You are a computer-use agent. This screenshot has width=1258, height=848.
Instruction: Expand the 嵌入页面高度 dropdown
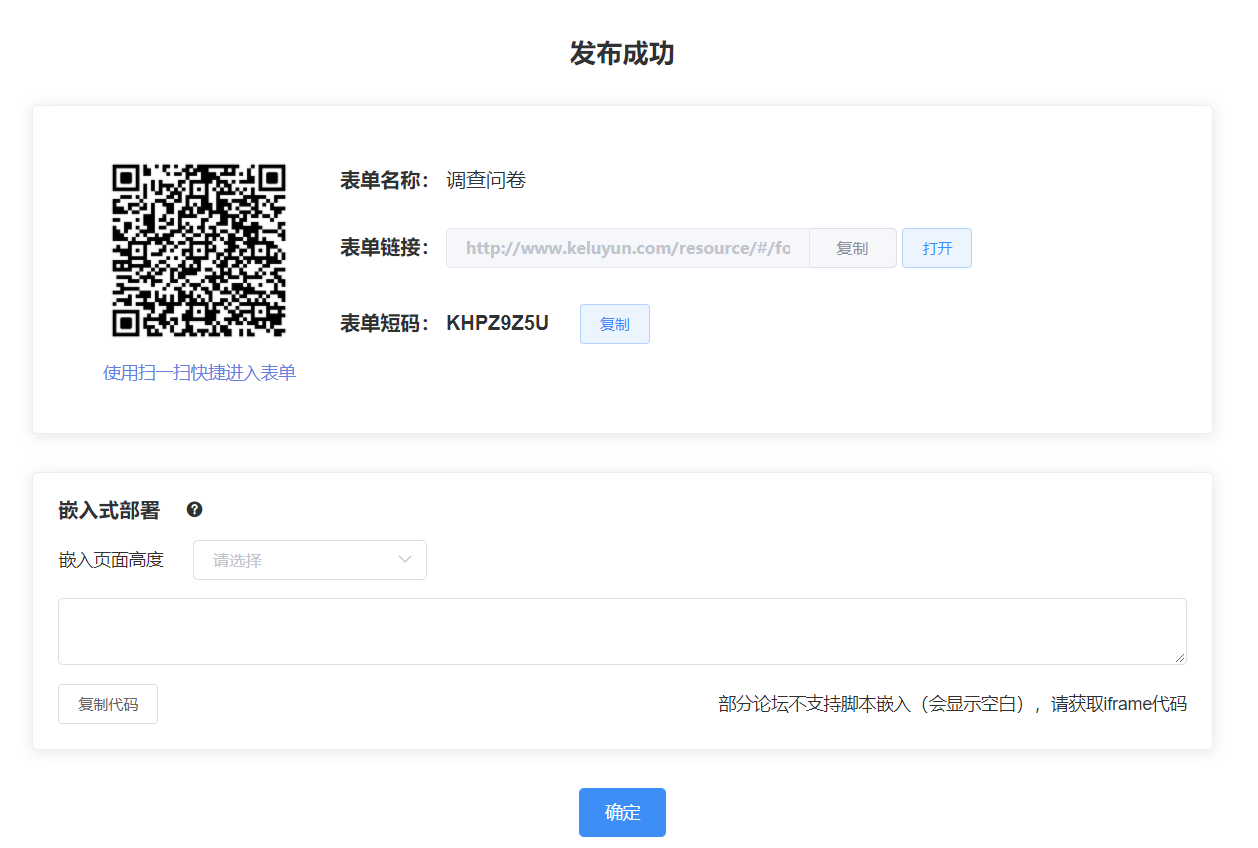[x=310, y=560]
